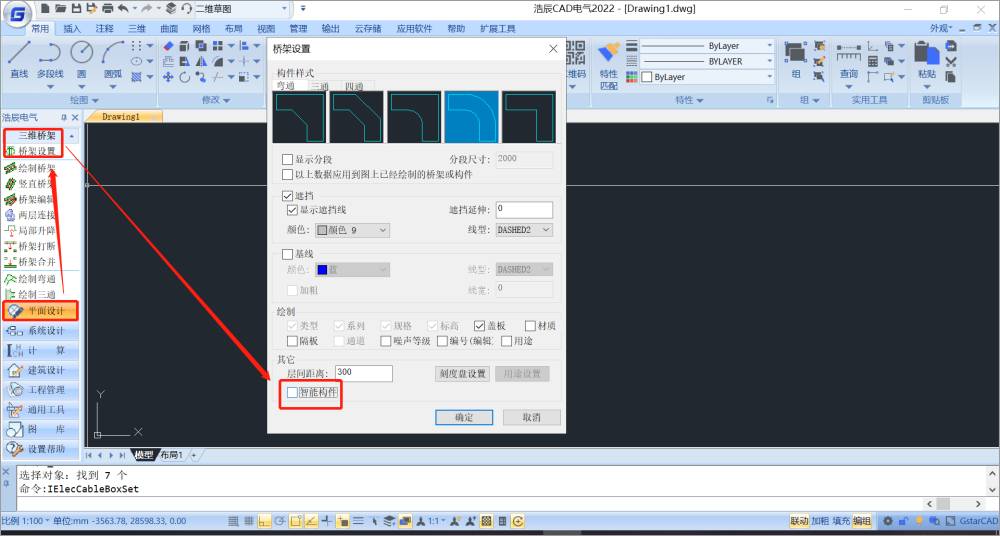1000x536 pixels.
Task: Toggle grid display icon in status bar
Action: pyautogui.click(x=249, y=521)
